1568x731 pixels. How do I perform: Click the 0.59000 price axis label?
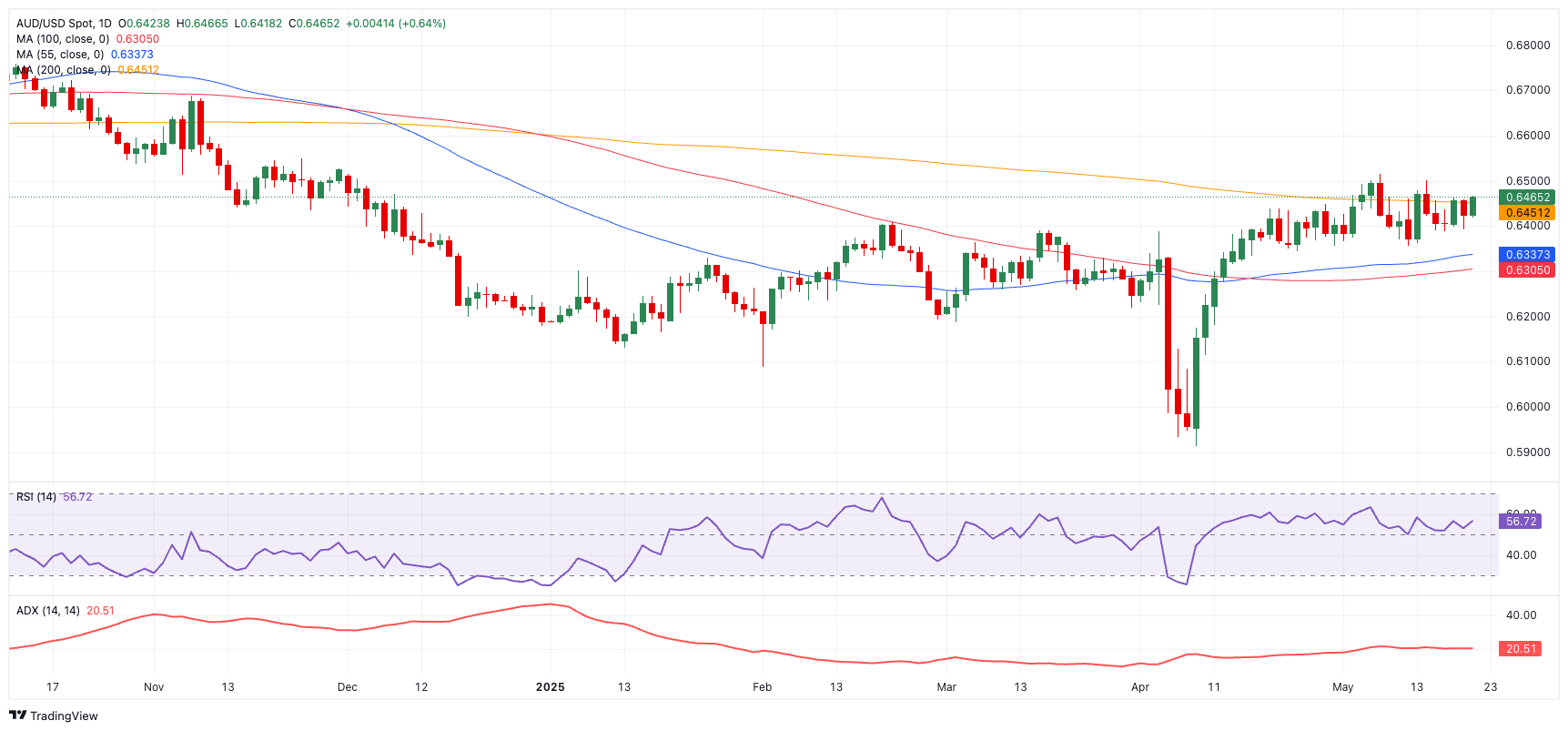tap(1527, 452)
